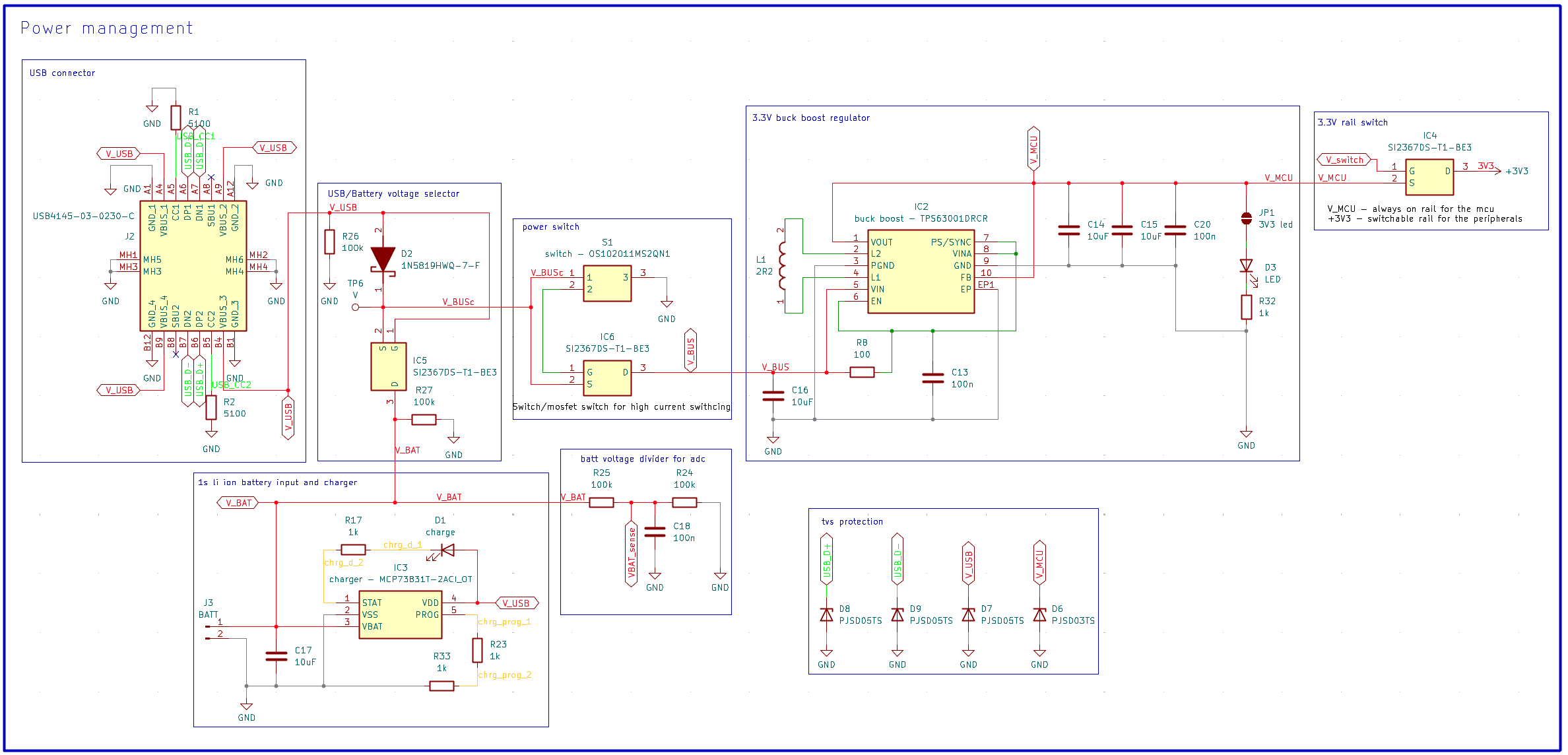
Task: Click the V_USB label next to charger VDD
Action: click(x=517, y=603)
